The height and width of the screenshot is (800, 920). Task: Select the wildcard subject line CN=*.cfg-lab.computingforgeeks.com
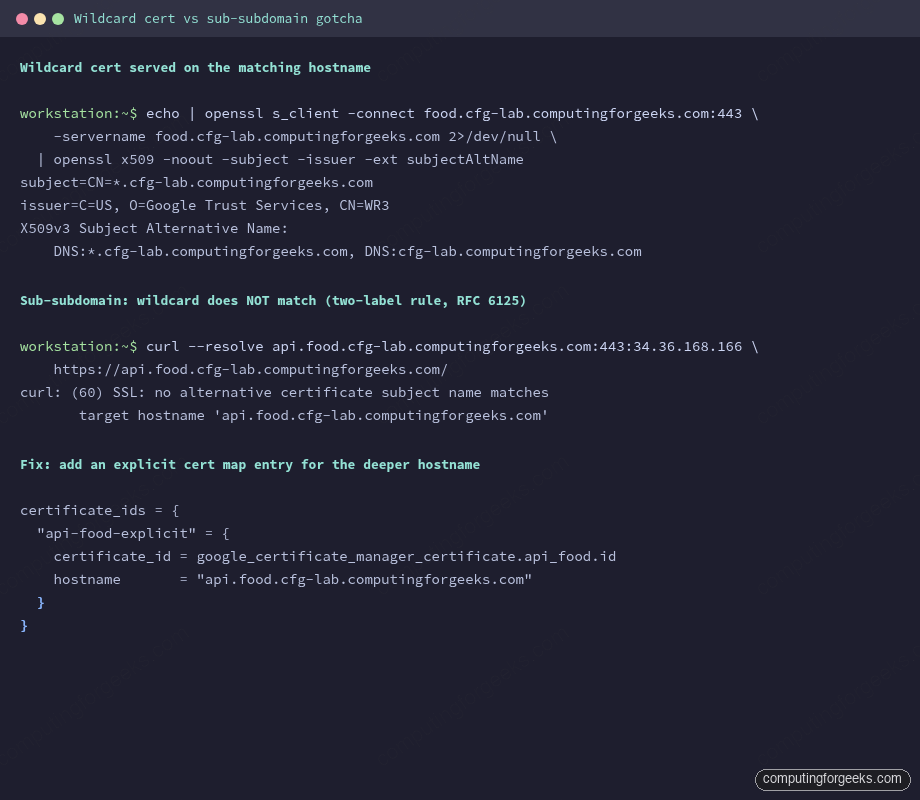point(197,182)
